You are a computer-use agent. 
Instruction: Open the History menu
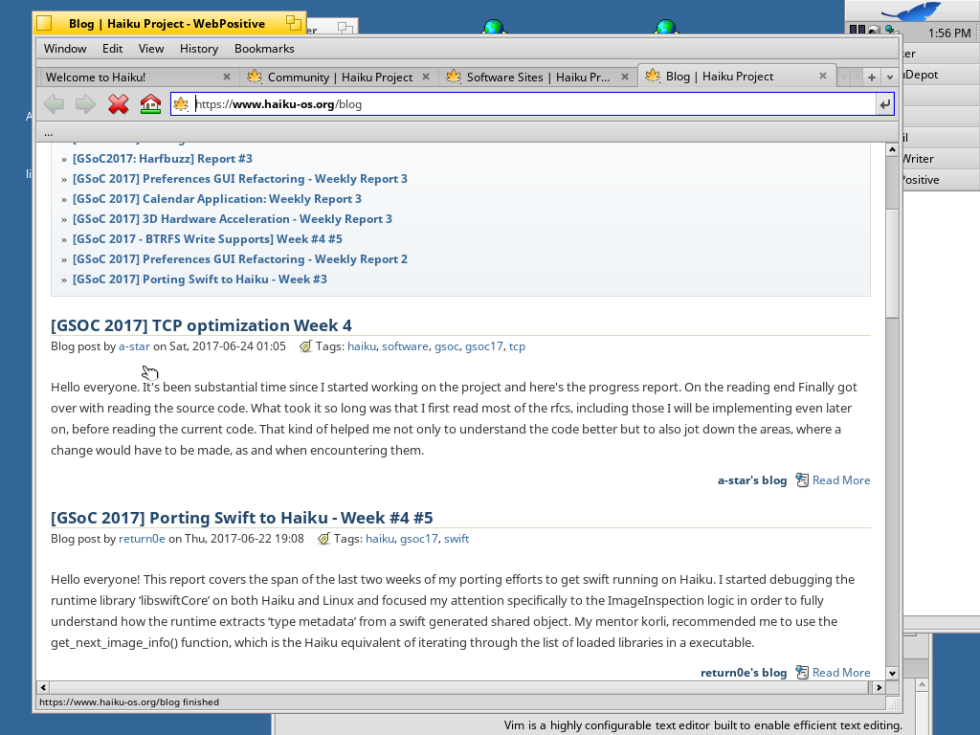click(x=198, y=48)
